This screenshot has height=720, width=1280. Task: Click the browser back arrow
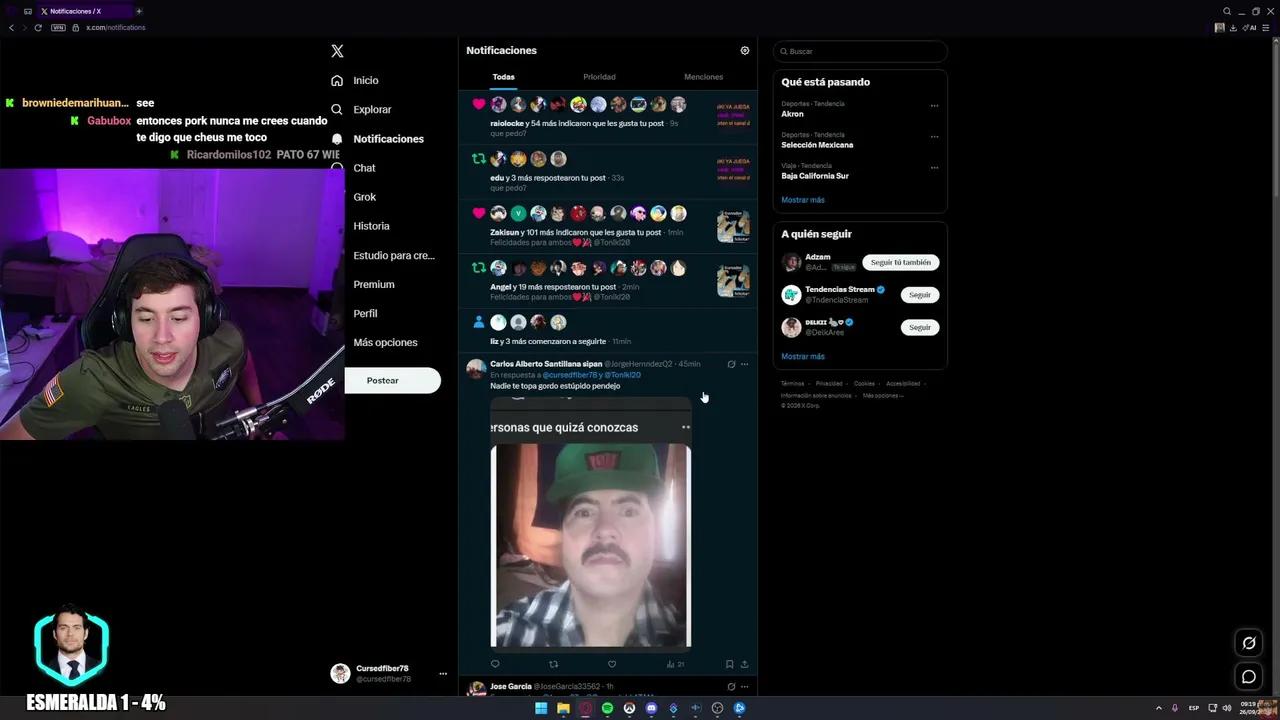click(x=11, y=28)
